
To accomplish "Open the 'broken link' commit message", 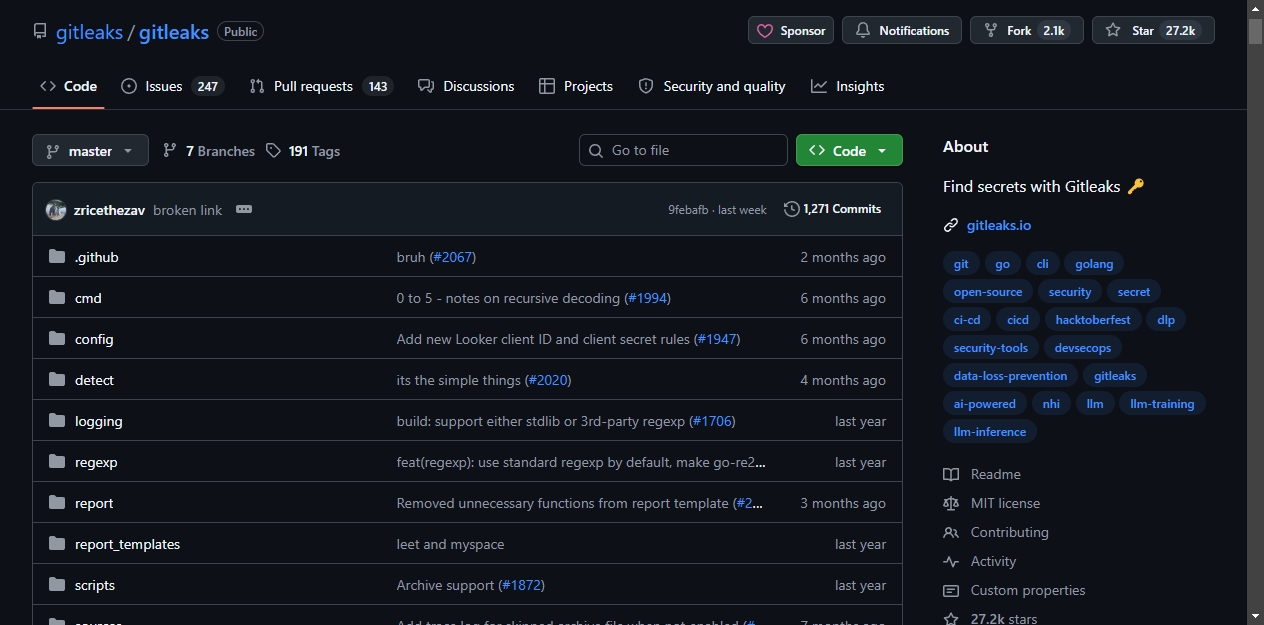I will tap(188, 210).
